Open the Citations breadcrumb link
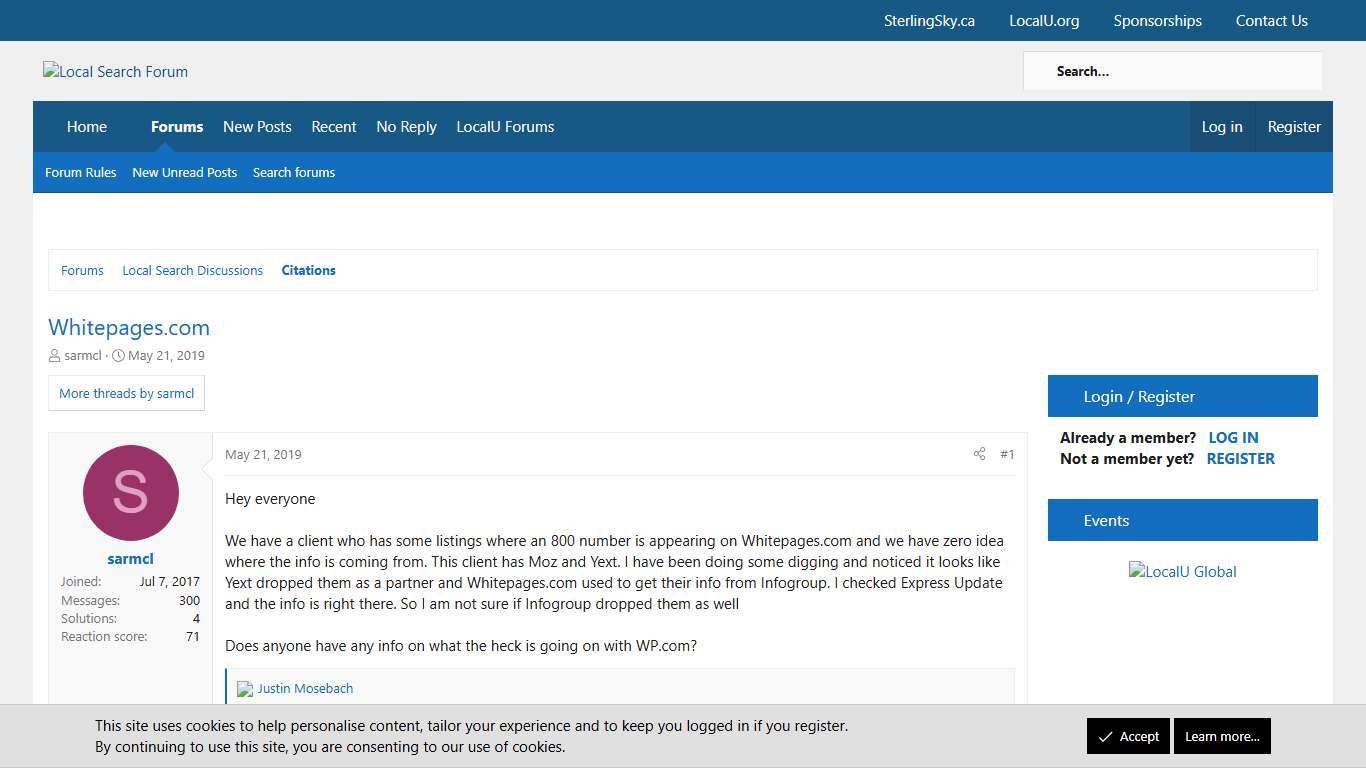Viewport: 1366px width, 768px height. tap(308, 270)
